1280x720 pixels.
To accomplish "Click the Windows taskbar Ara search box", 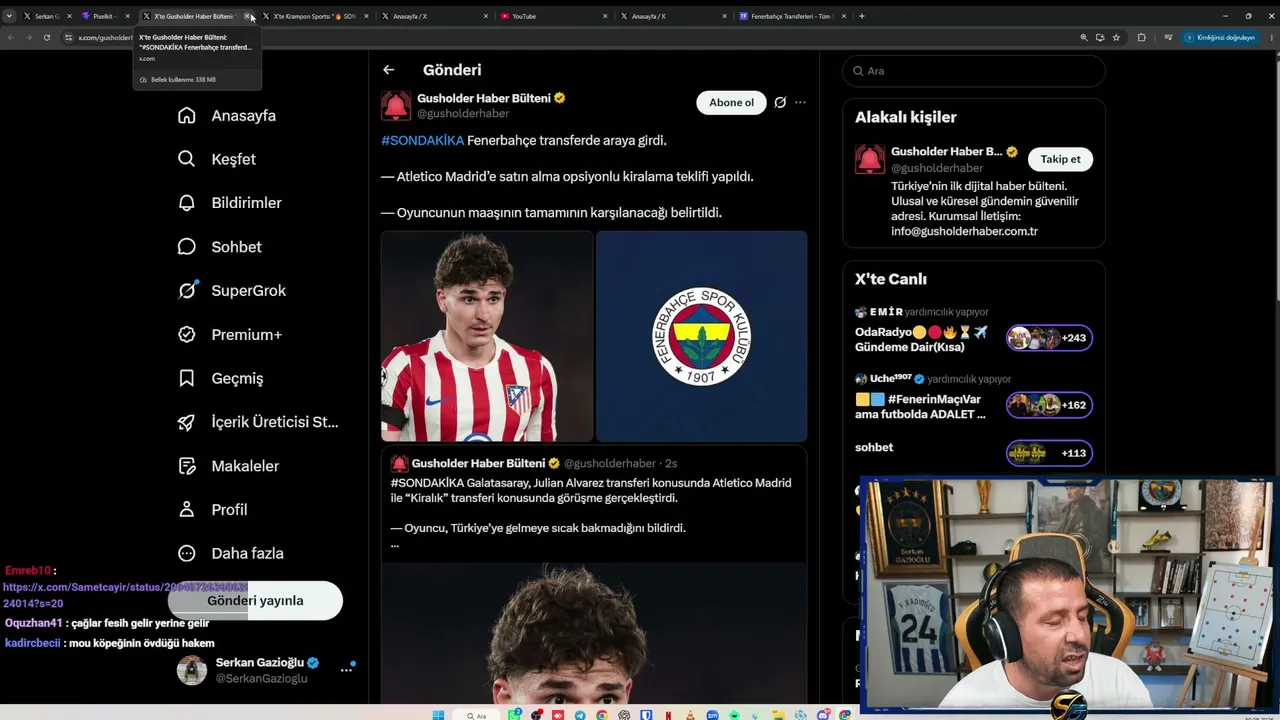I will (x=477, y=715).
